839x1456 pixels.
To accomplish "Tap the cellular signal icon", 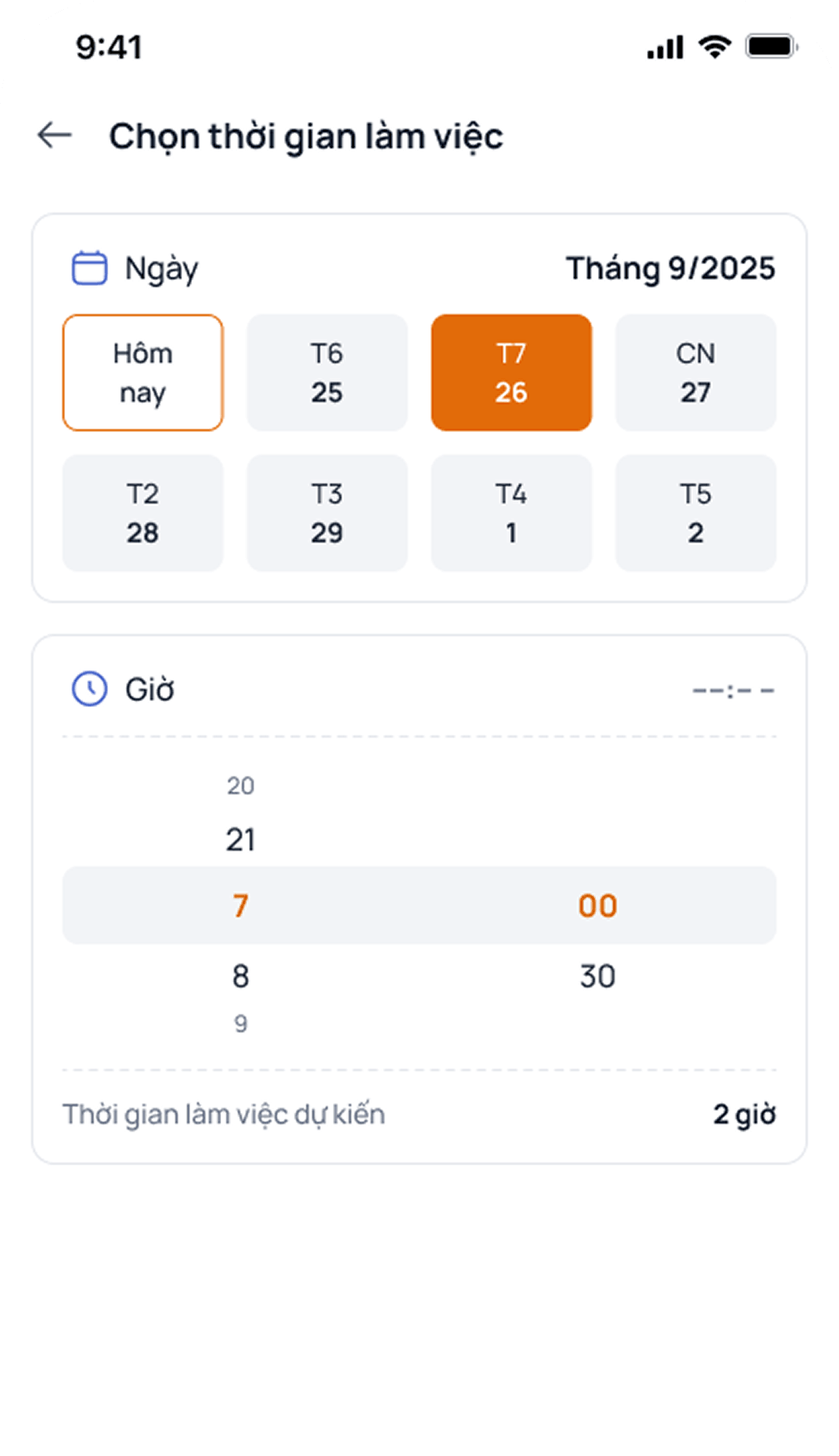I will coord(665,48).
